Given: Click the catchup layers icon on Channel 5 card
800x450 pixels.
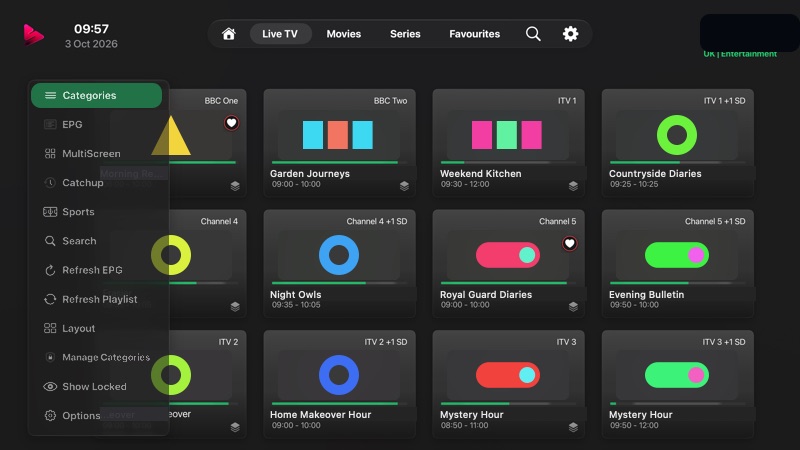Looking at the screenshot, I should [x=573, y=306].
